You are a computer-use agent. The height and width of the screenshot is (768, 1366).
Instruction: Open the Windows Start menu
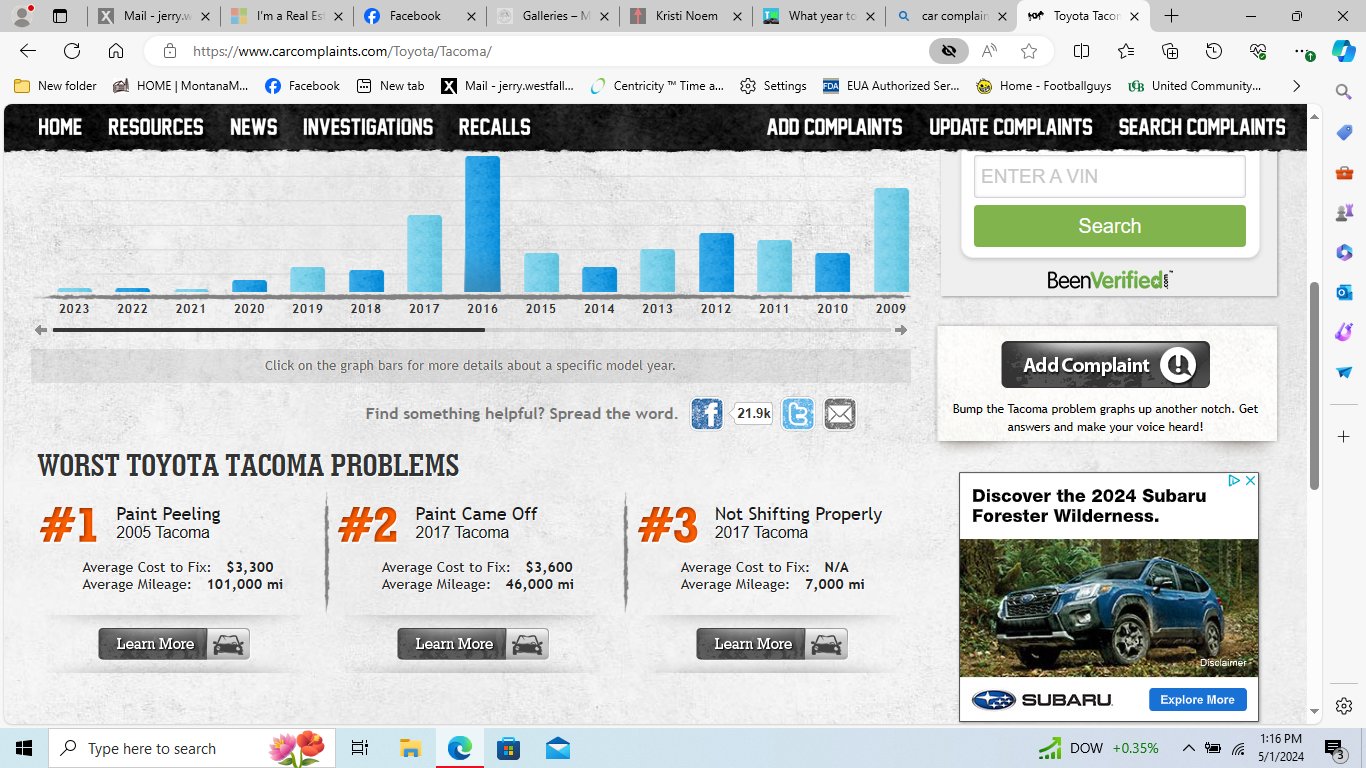pos(24,748)
